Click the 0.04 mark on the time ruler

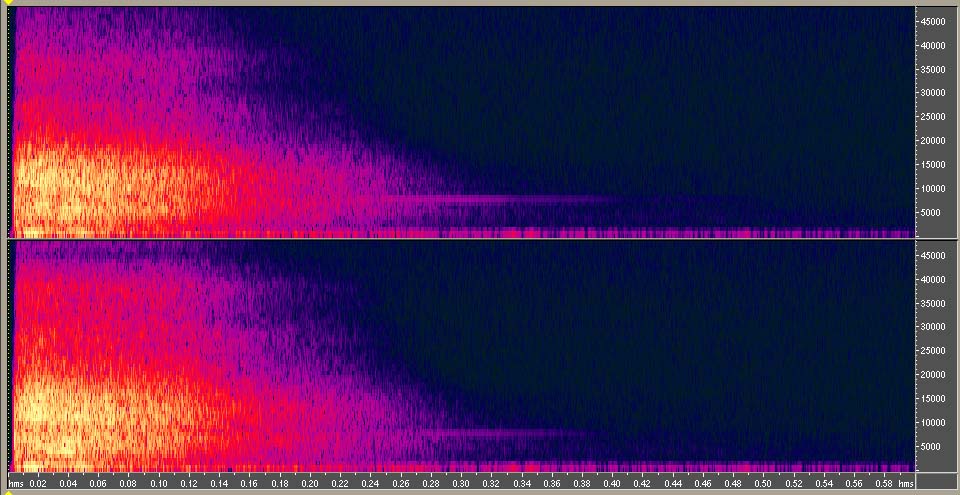pos(68,483)
